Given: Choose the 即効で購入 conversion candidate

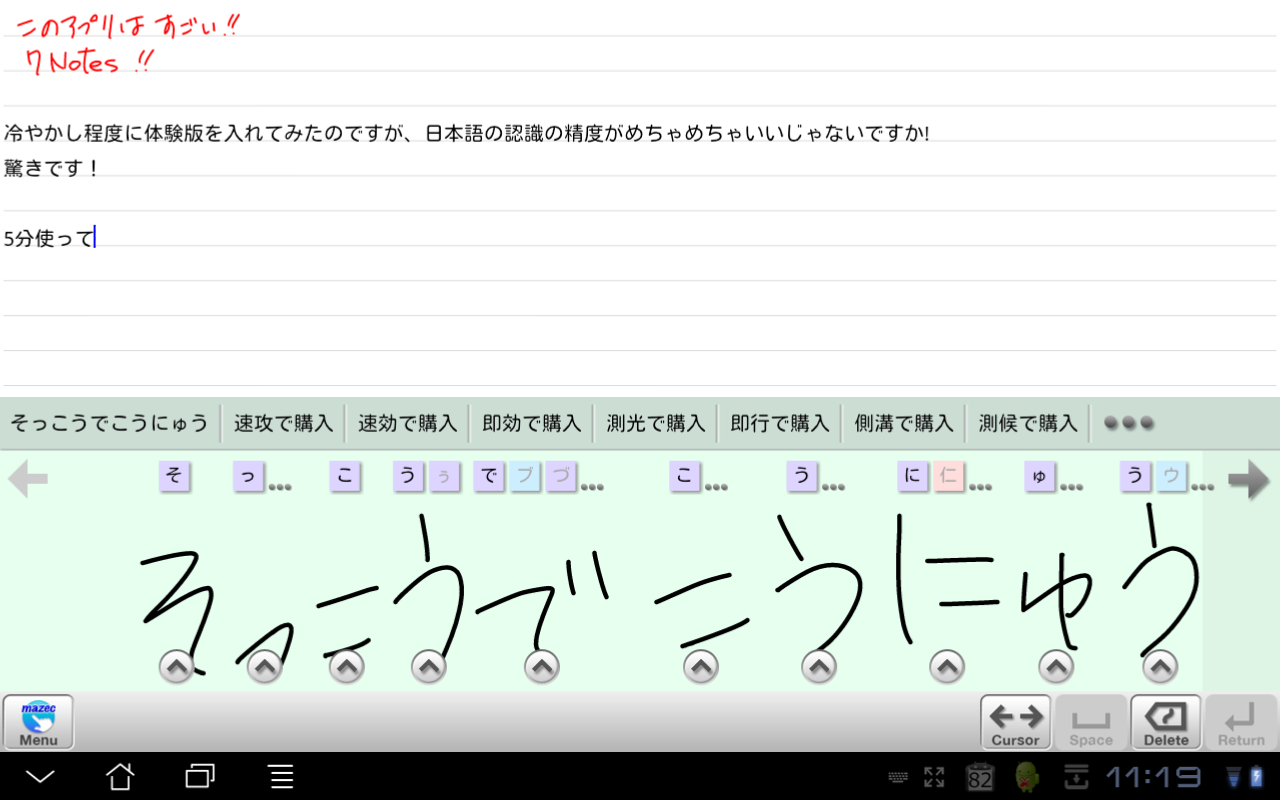Looking at the screenshot, I should click(x=532, y=423).
